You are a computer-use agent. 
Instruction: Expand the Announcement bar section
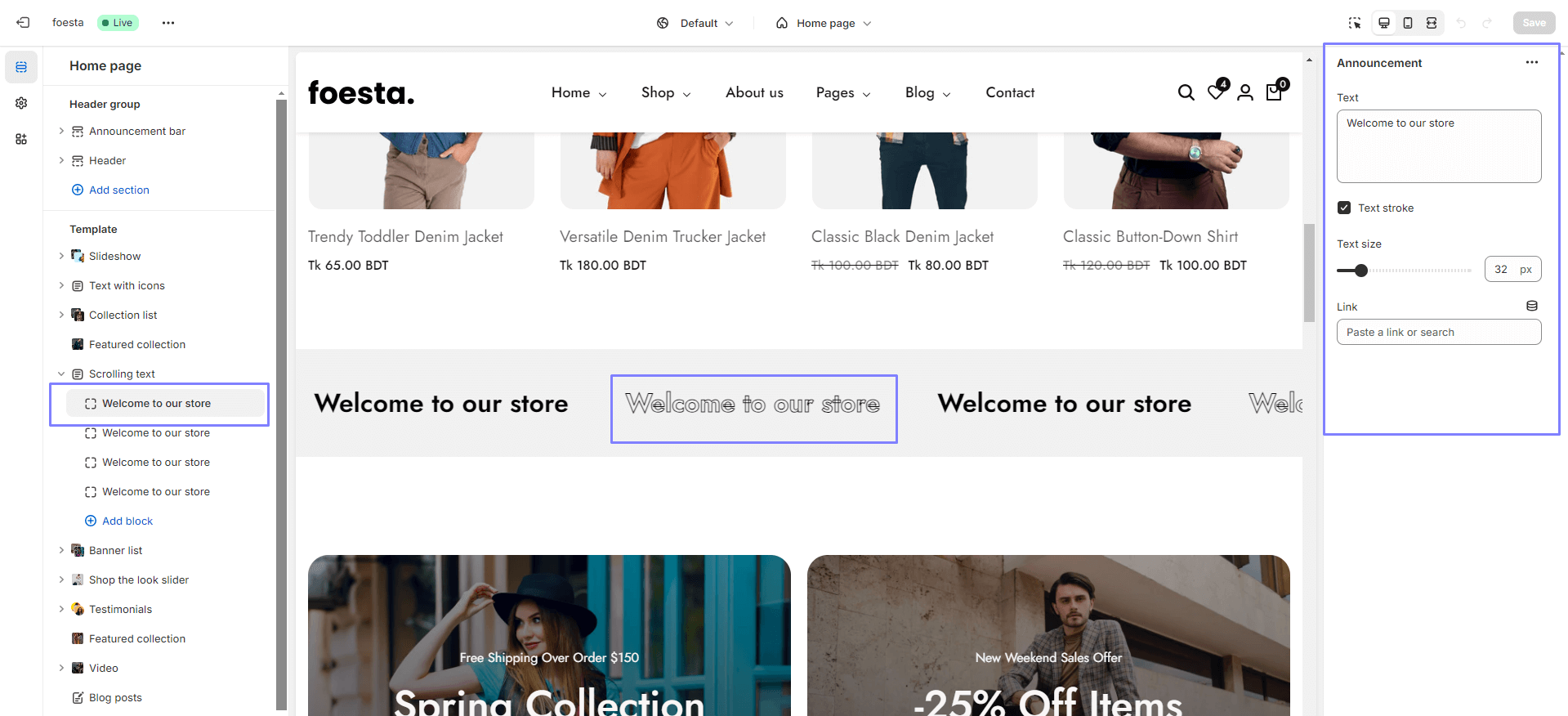click(61, 131)
